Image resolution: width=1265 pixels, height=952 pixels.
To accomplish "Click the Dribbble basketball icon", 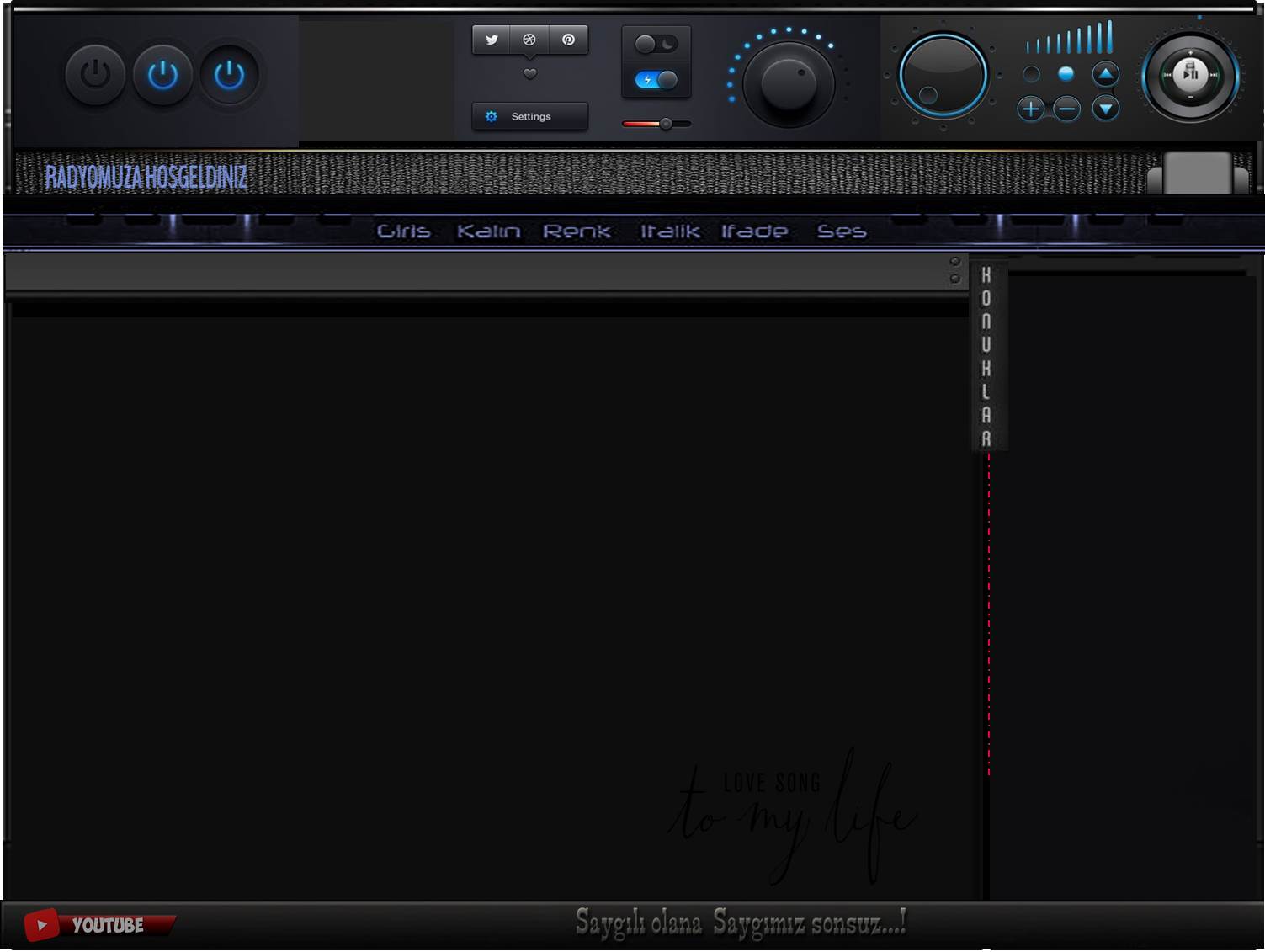I will point(529,40).
